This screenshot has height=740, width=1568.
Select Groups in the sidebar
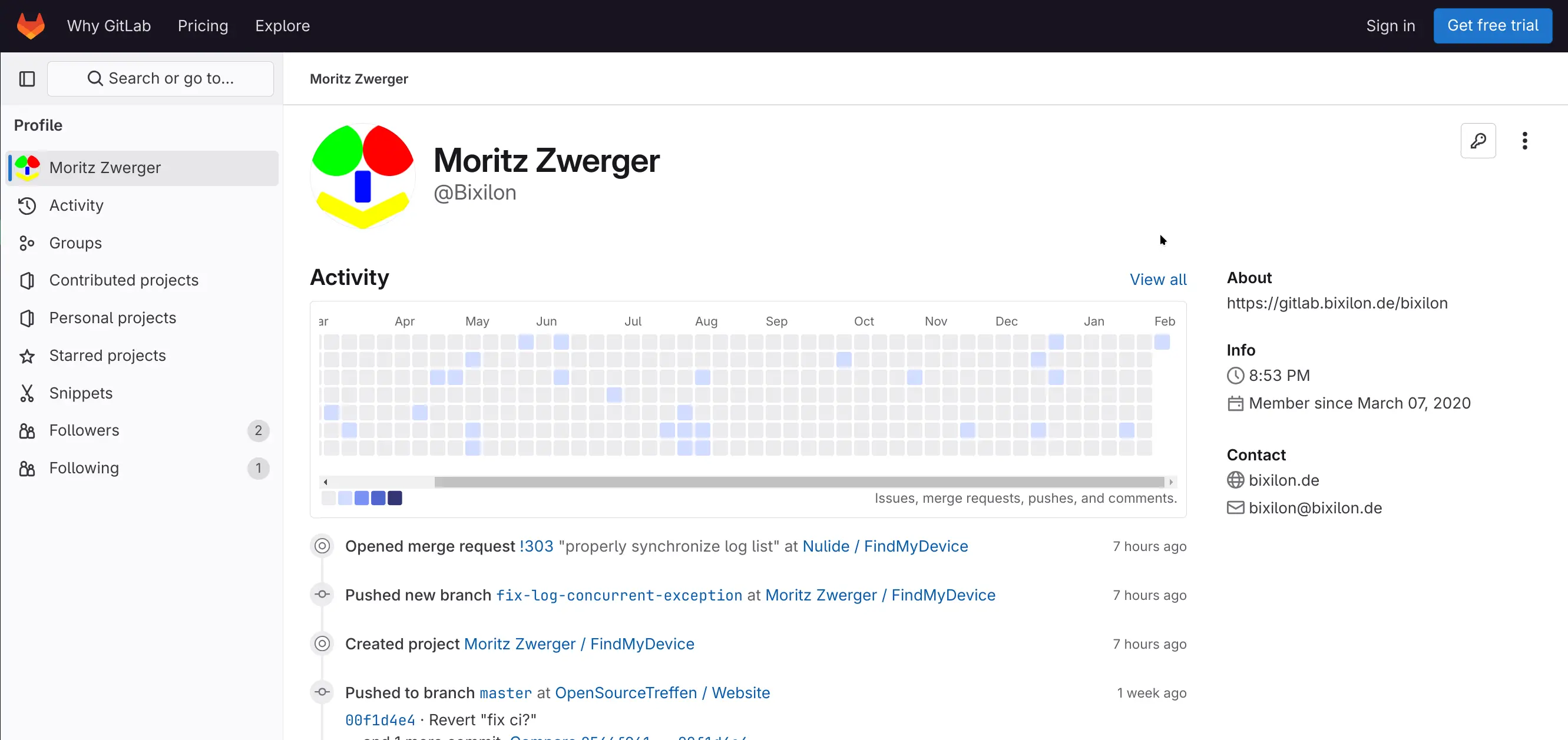142,243
